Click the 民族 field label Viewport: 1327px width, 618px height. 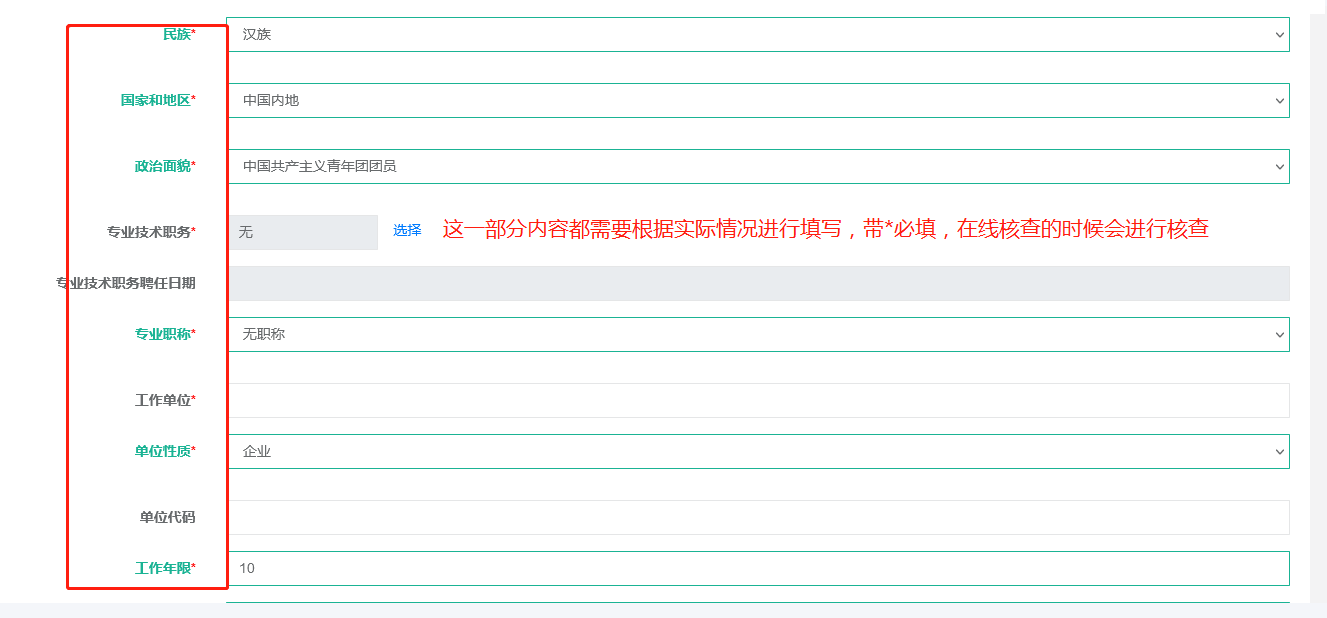point(177,34)
